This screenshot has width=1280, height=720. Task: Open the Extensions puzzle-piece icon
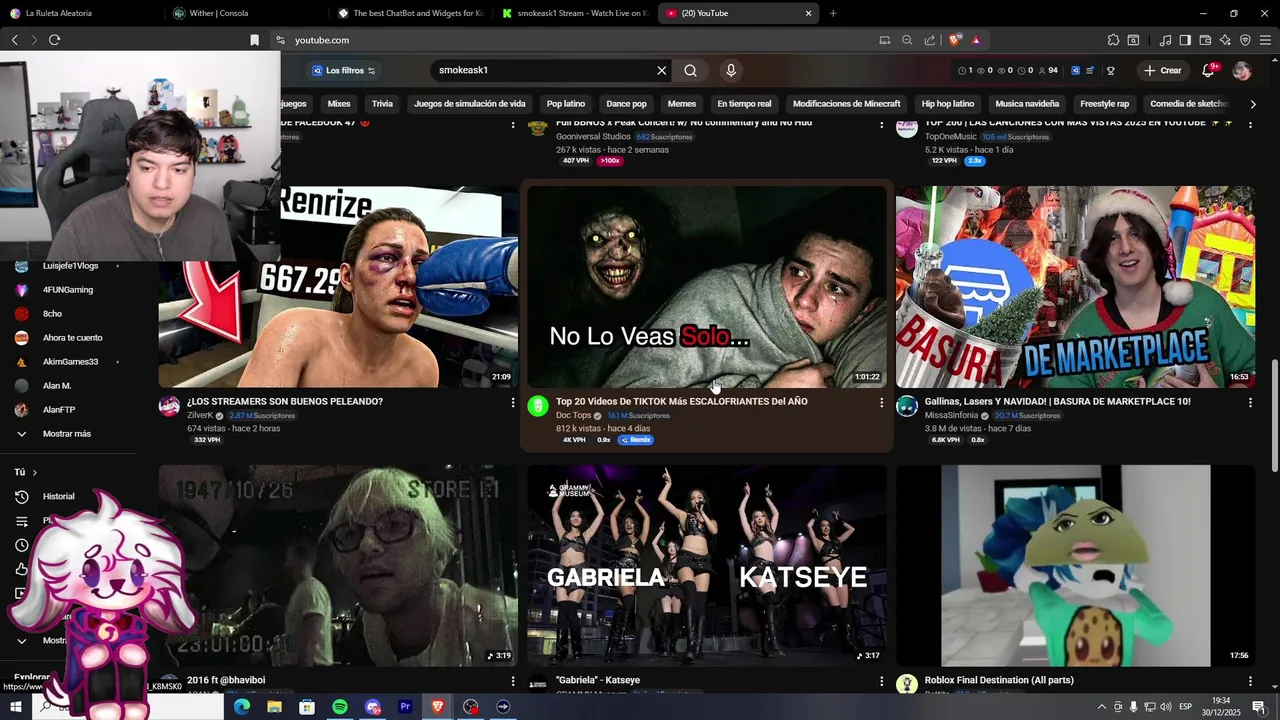(x=1113, y=40)
